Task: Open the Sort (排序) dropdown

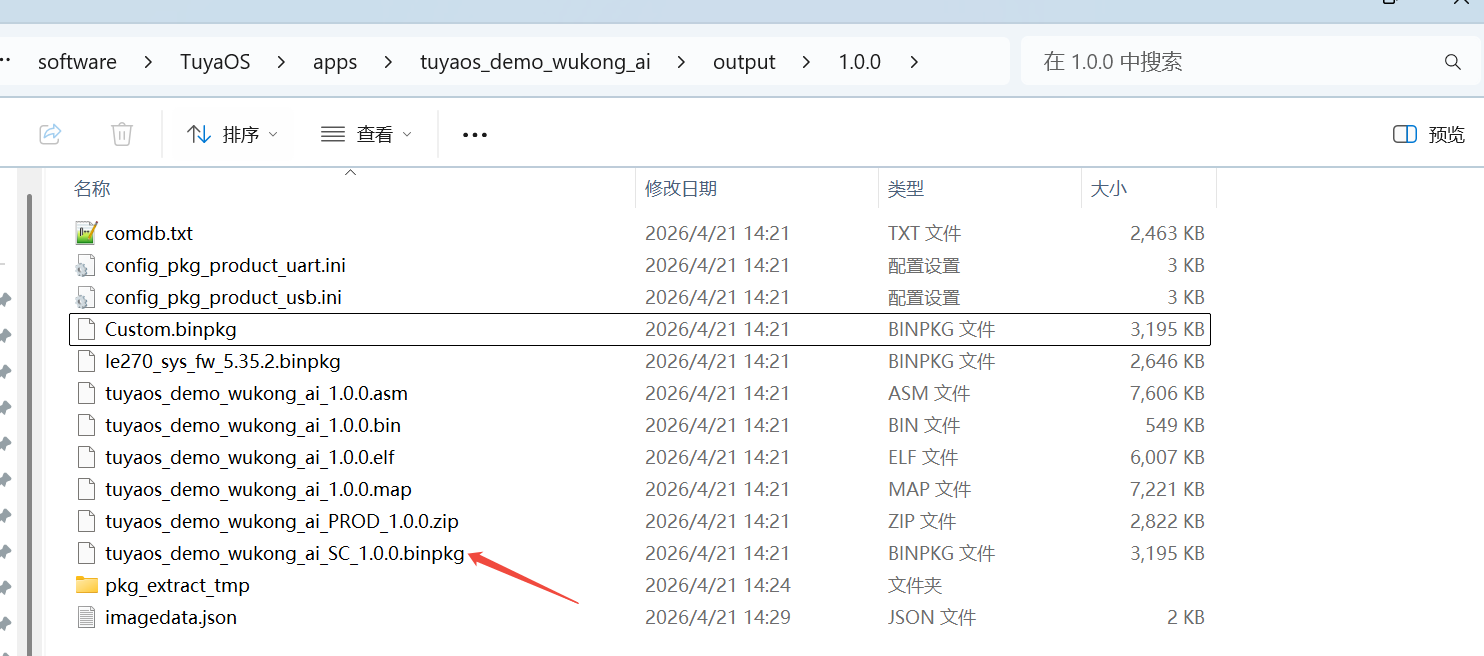Action: (x=233, y=134)
